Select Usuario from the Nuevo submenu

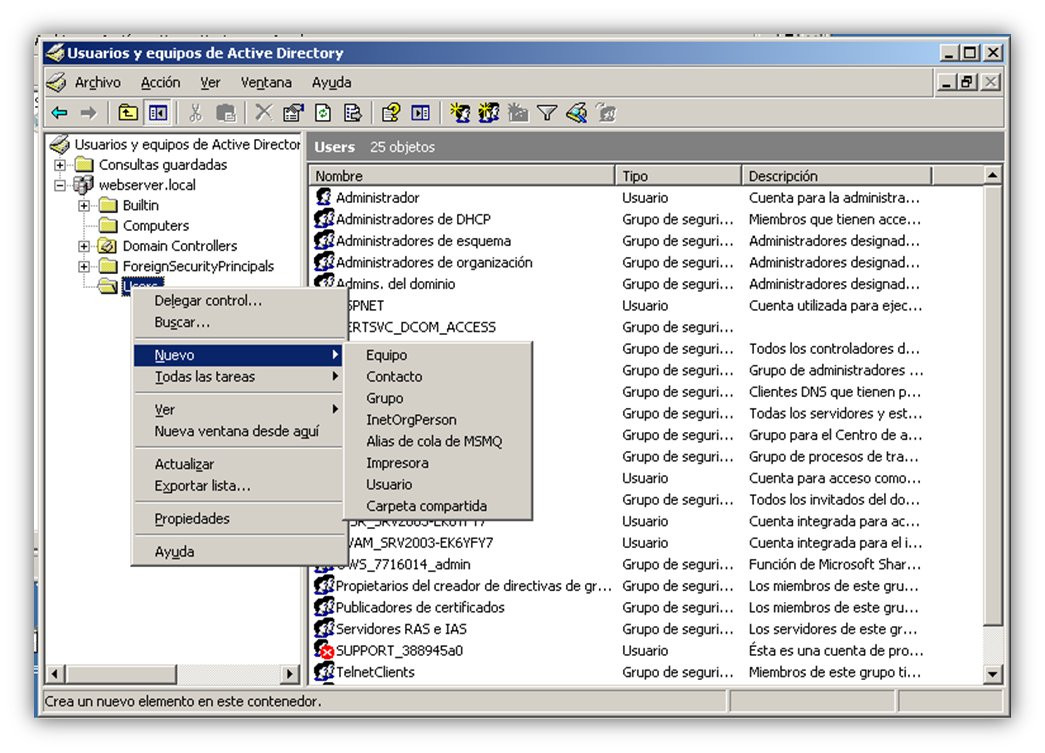389,484
